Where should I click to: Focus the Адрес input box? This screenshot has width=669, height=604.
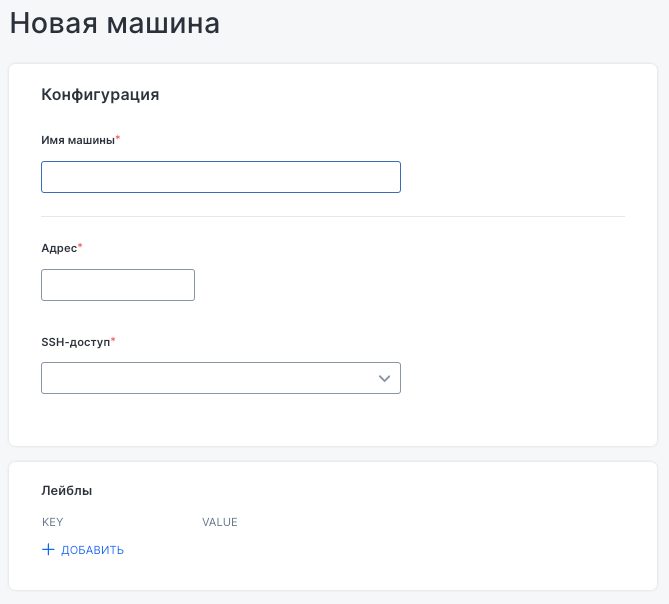(117, 285)
